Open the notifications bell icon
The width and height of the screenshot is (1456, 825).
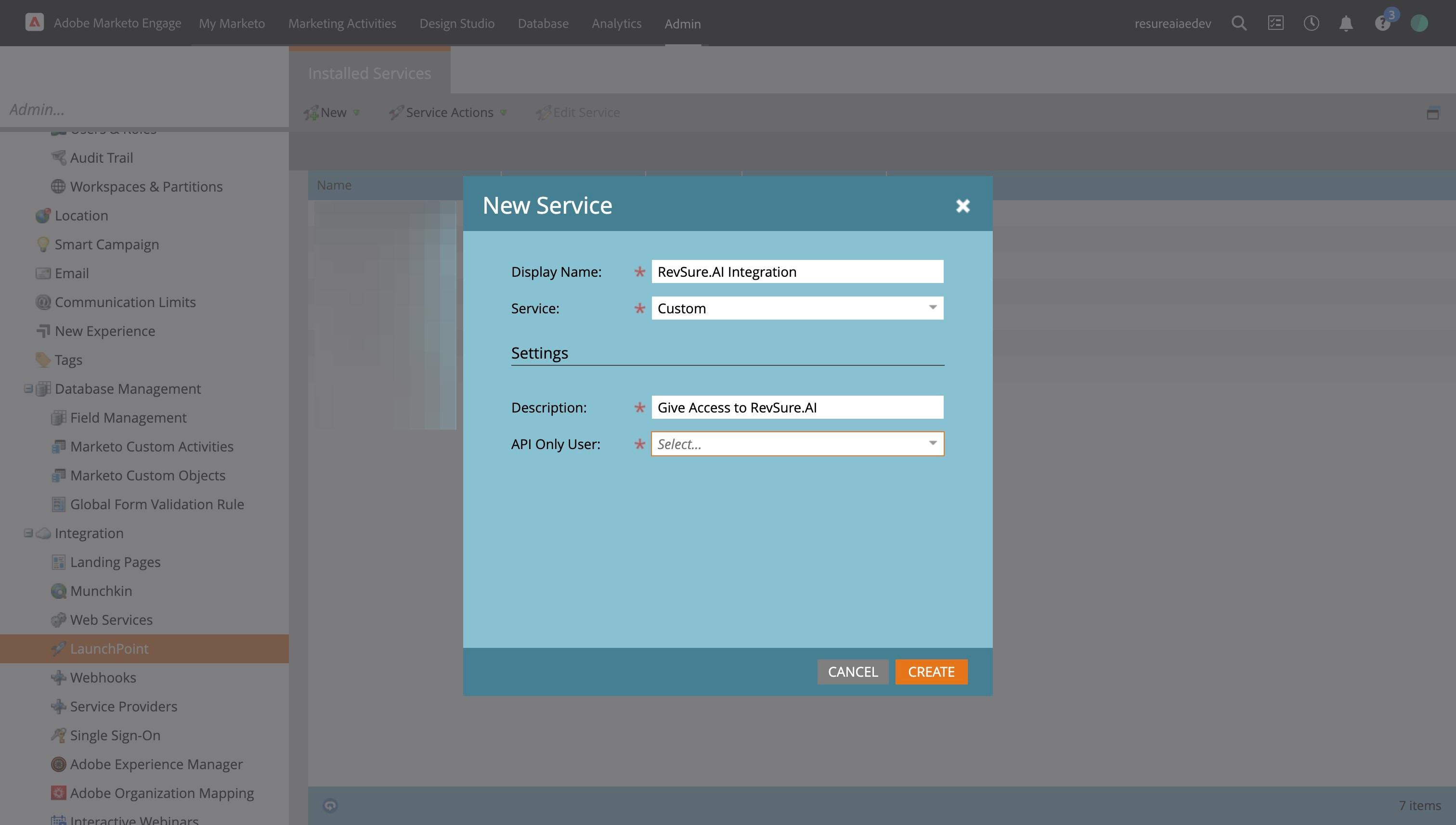[1346, 23]
